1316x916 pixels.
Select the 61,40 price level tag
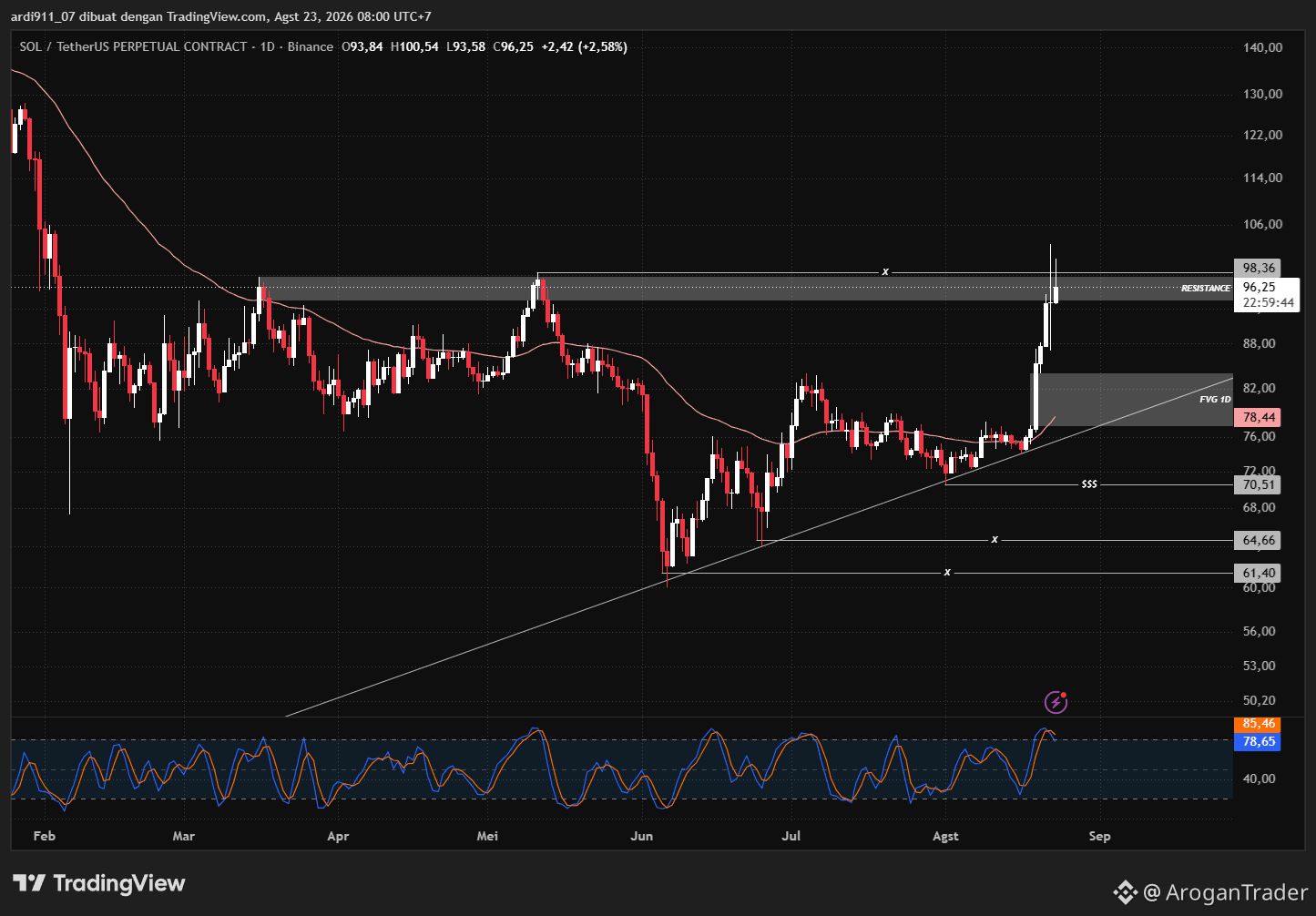[1258, 573]
